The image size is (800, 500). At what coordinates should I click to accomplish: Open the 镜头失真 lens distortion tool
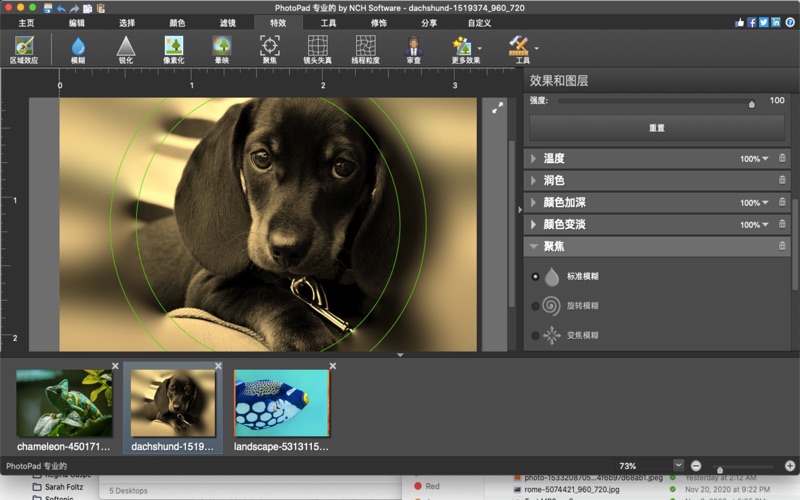(x=317, y=47)
